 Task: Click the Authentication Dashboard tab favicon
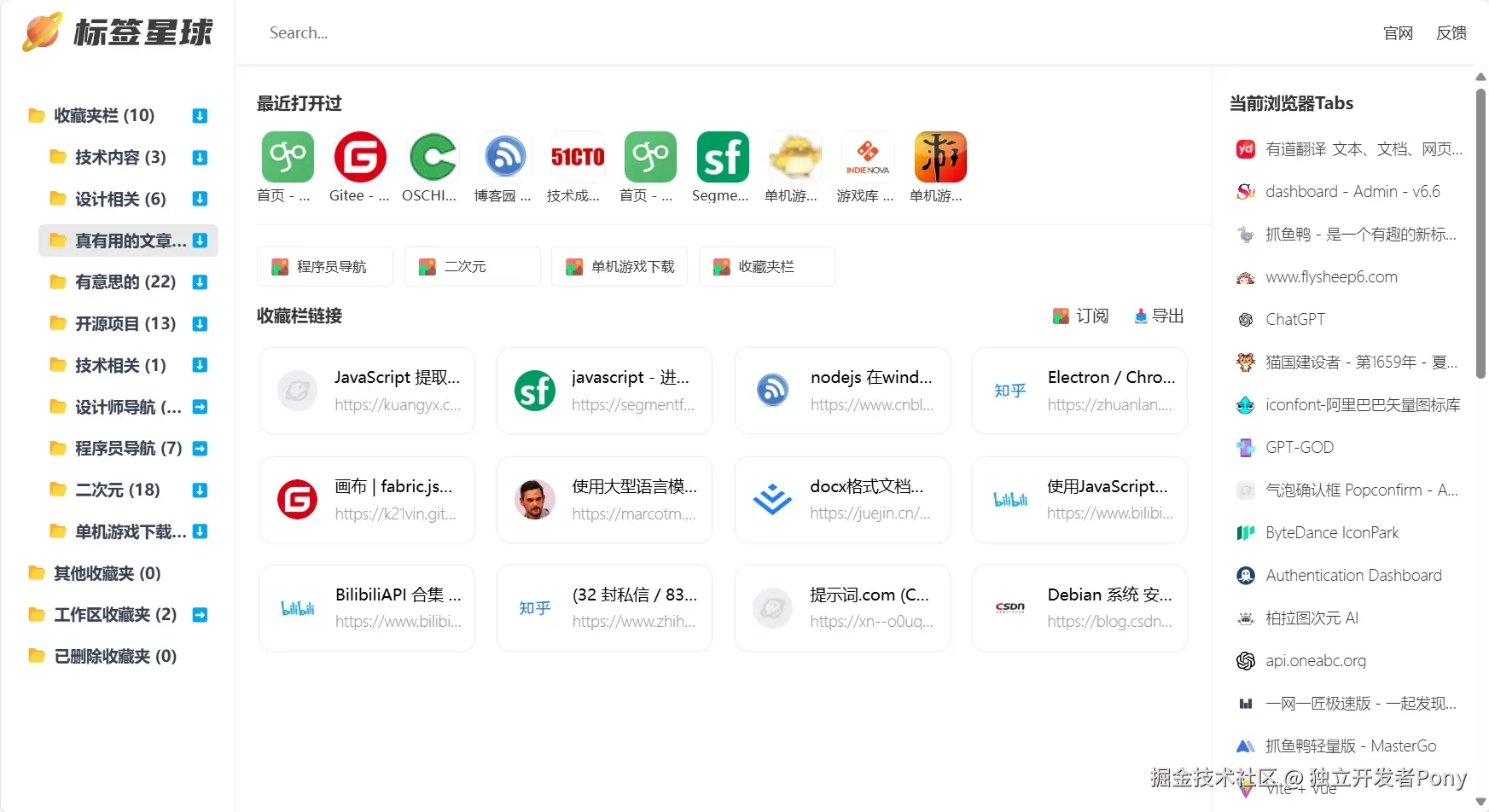(x=1246, y=576)
